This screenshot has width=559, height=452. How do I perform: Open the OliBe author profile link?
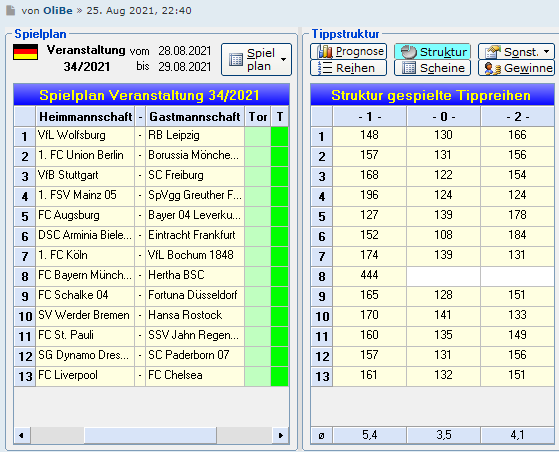pyautogui.click(x=58, y=10)
